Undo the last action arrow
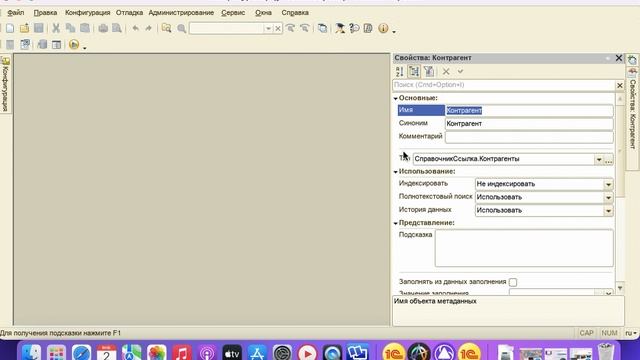This screenshot has width=640, height=360. (136, 28)
